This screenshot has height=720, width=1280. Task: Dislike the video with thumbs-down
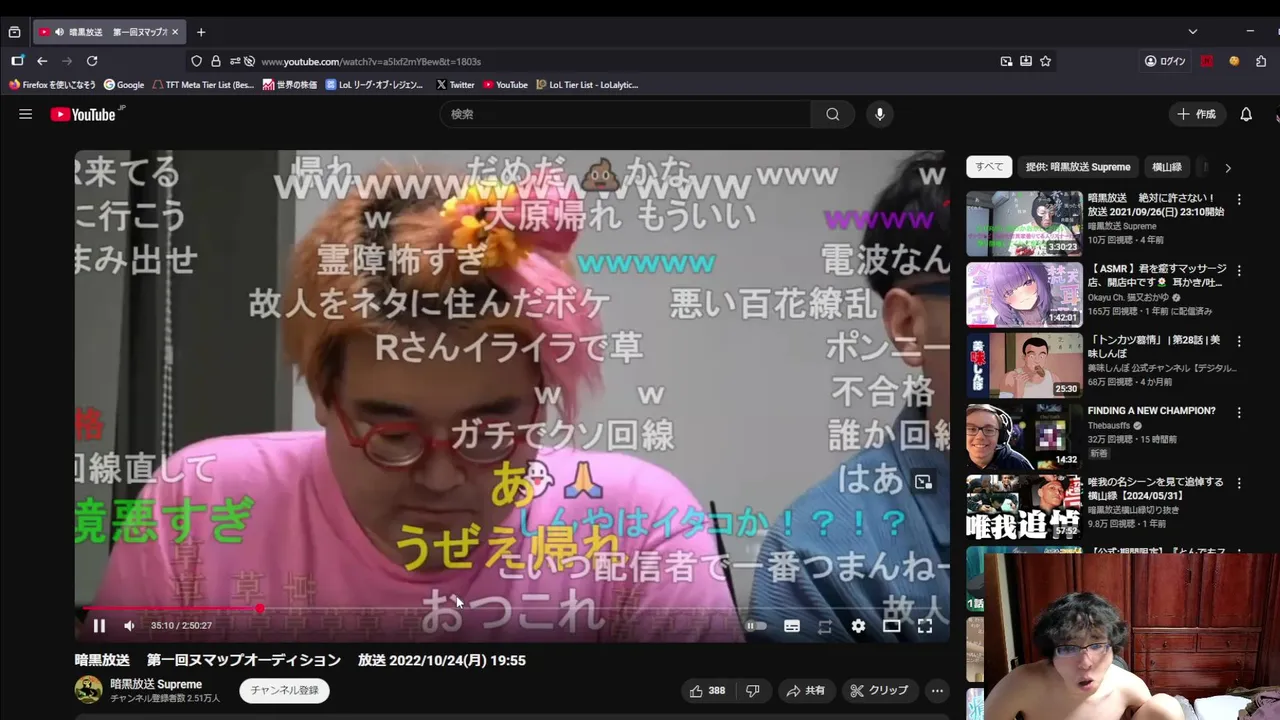click(753, 690)
